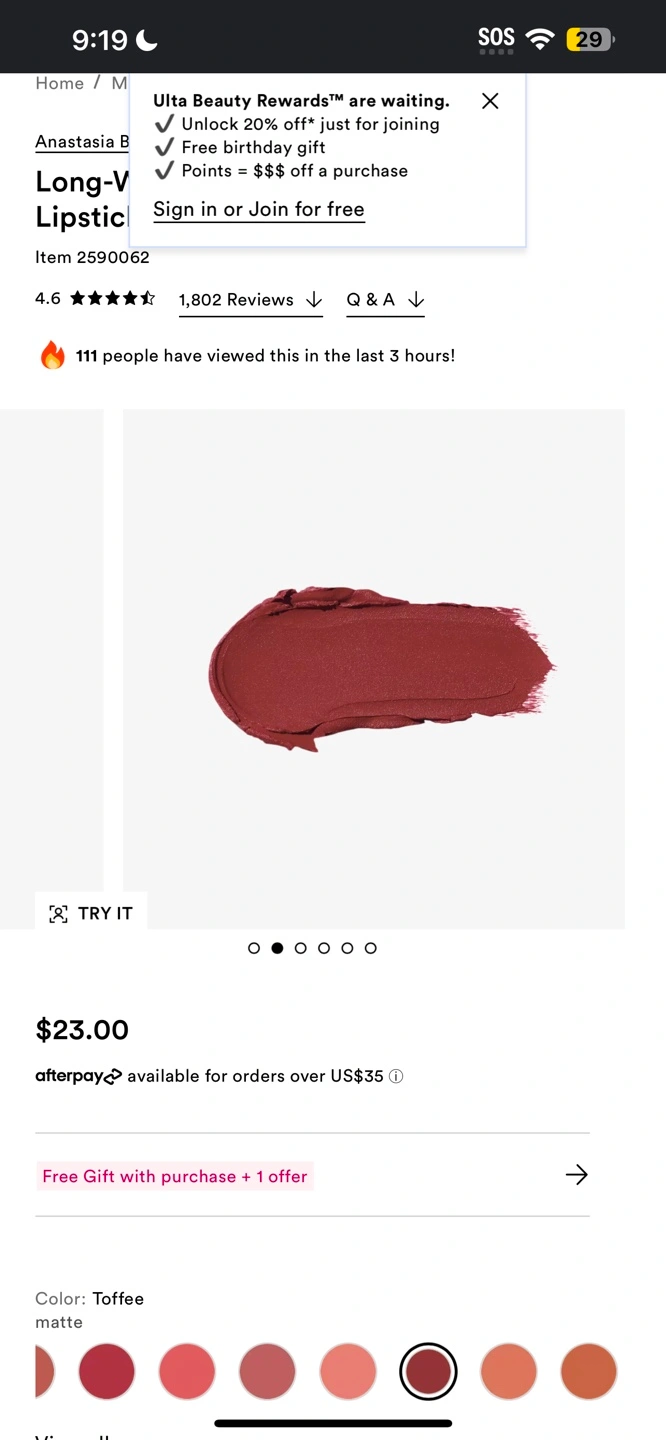Open Anastasia brand link

tap(82, 142)
